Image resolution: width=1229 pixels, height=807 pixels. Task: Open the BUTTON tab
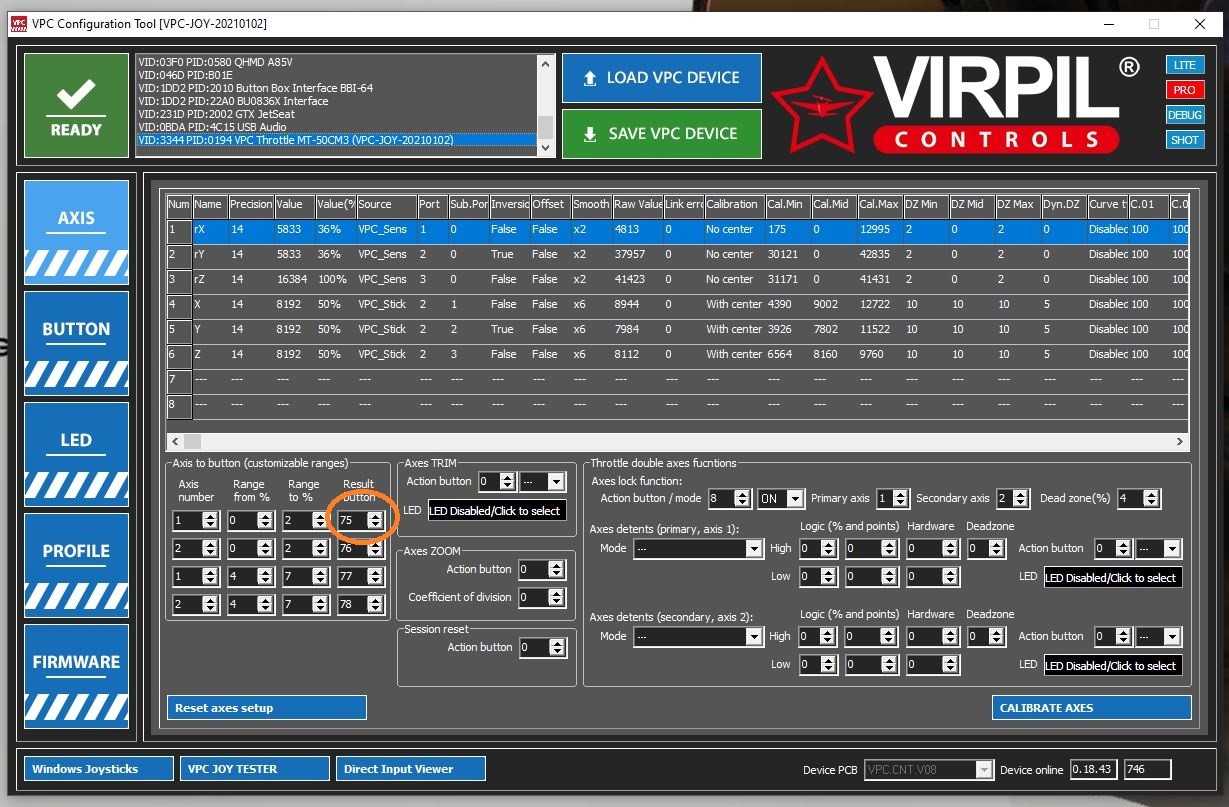[76, 342]
